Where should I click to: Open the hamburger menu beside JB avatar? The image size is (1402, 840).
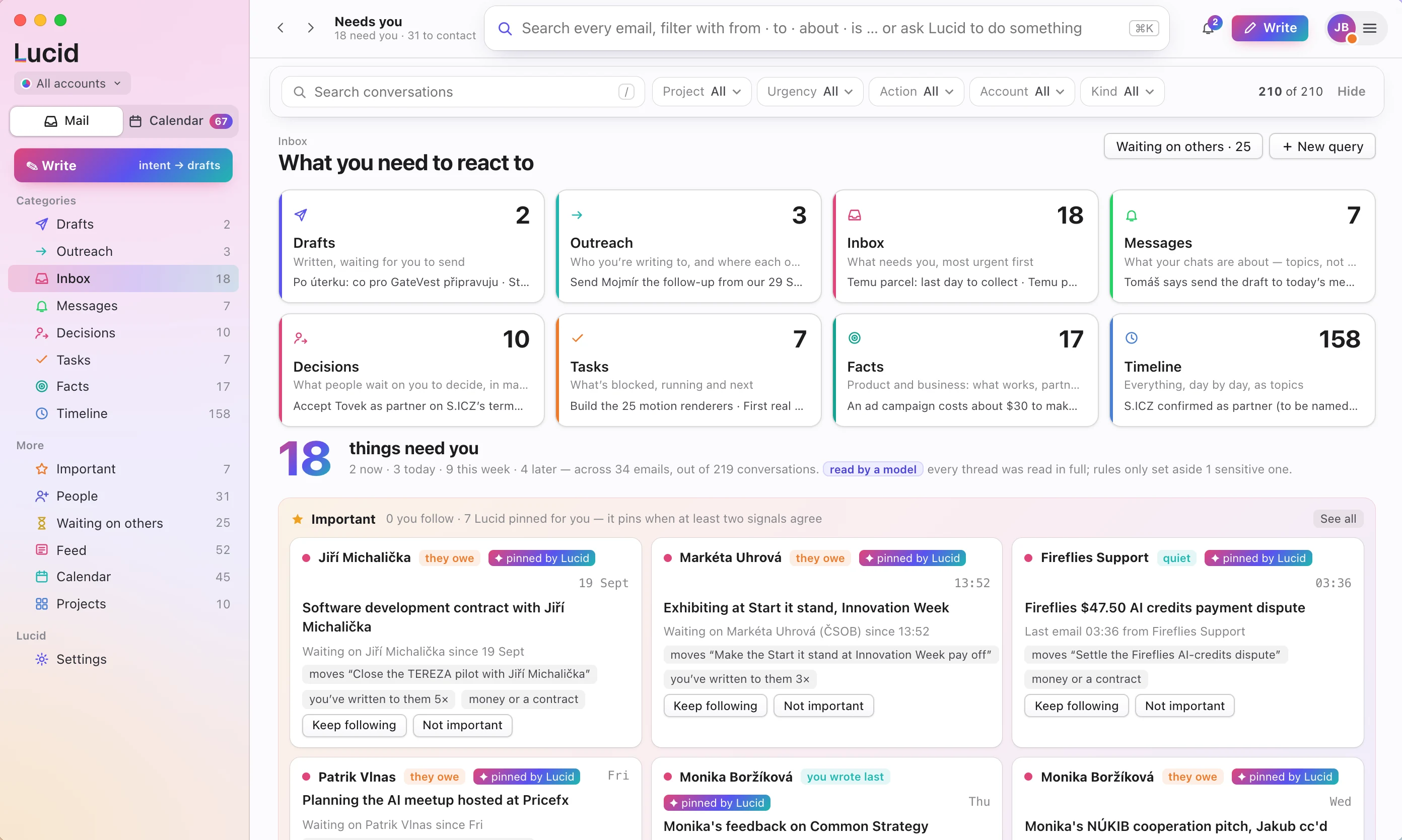(1369, 28)
